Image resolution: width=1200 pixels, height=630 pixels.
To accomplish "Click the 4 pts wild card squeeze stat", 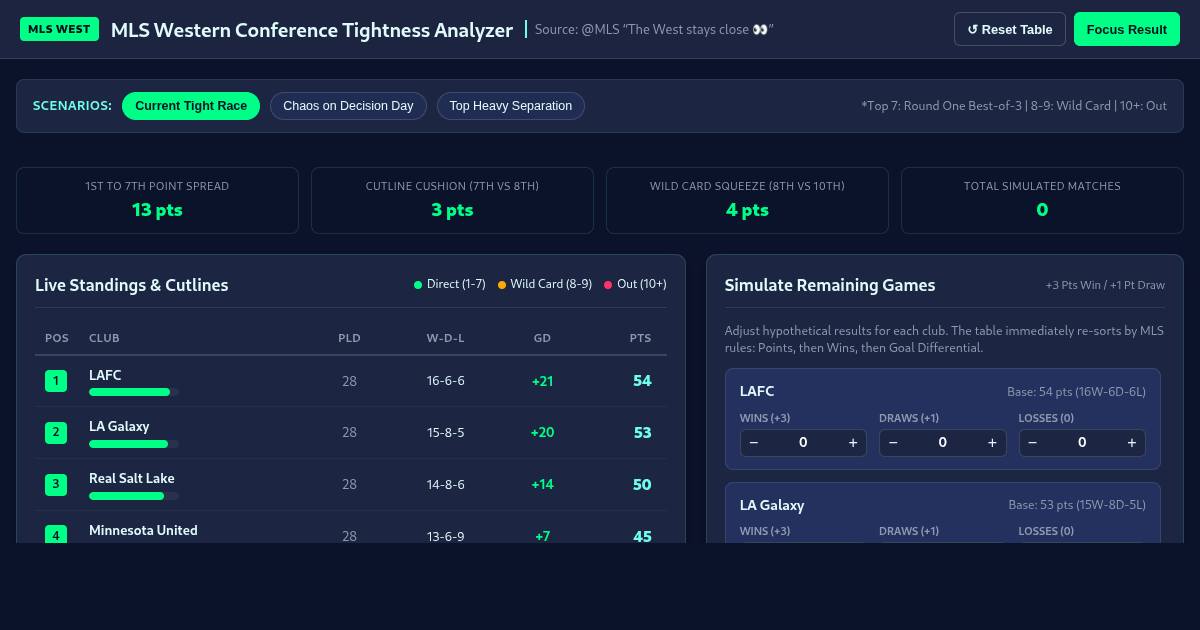I will click(x=747, y=210).
